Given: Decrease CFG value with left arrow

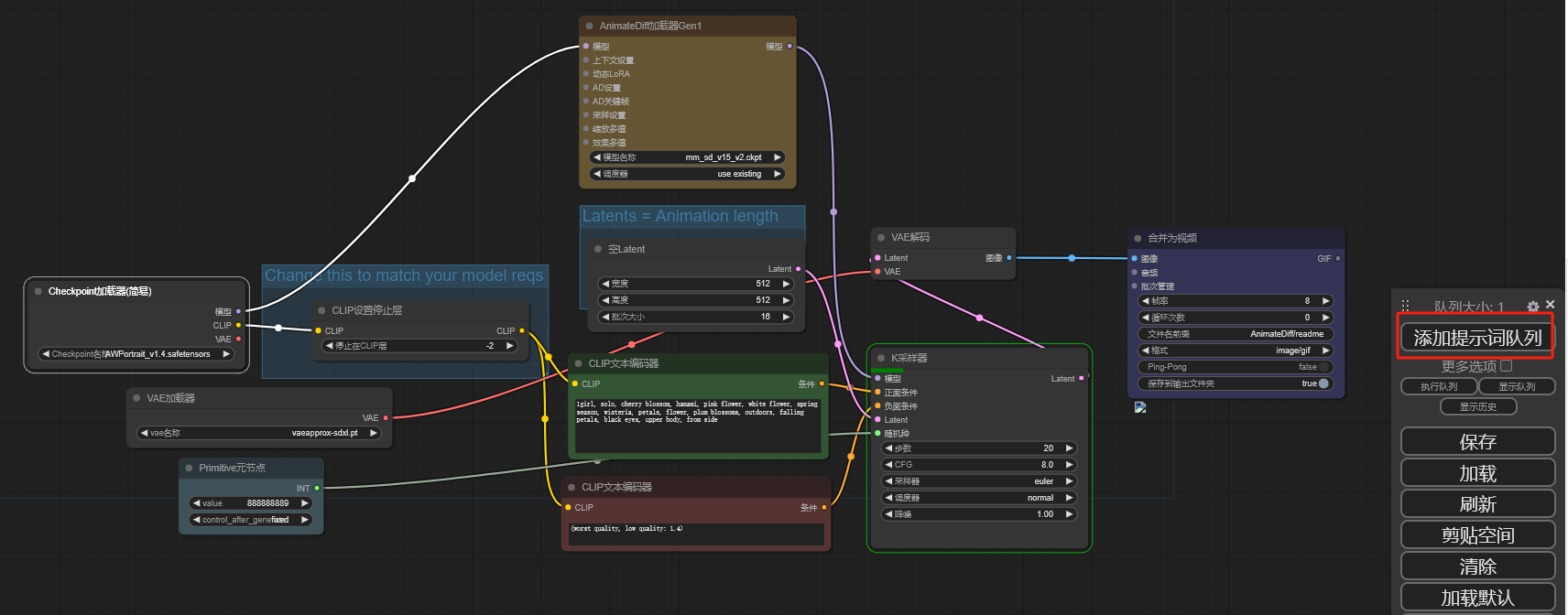Looking at the screenshot, I should point(887,465).
